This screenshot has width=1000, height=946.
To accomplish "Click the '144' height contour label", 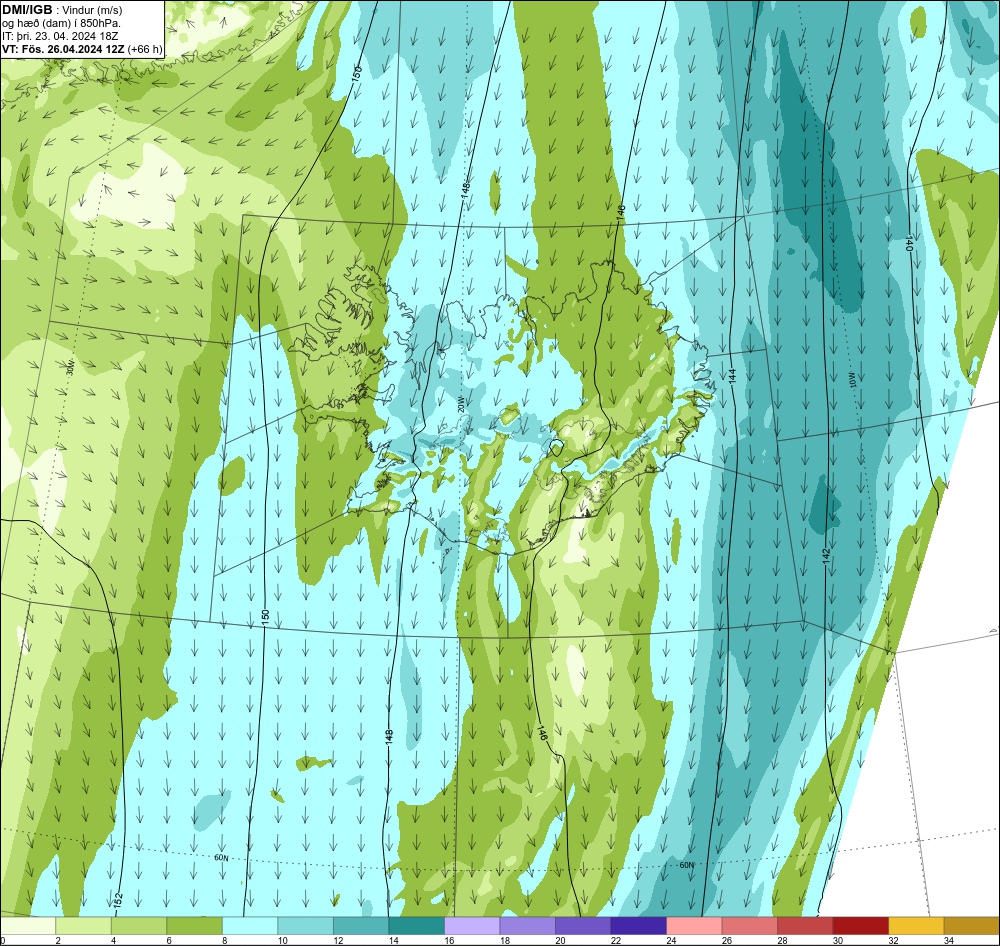I will point(733,376).
